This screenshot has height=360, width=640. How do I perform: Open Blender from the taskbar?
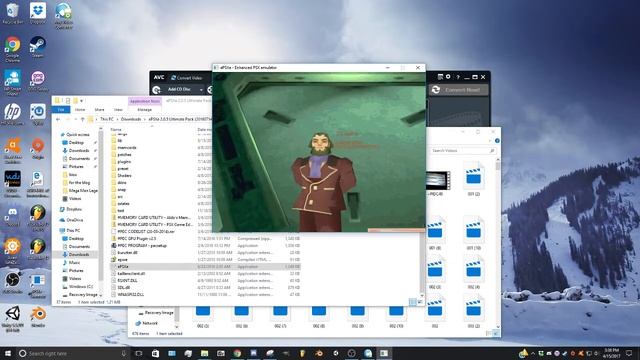coord(319,353)
